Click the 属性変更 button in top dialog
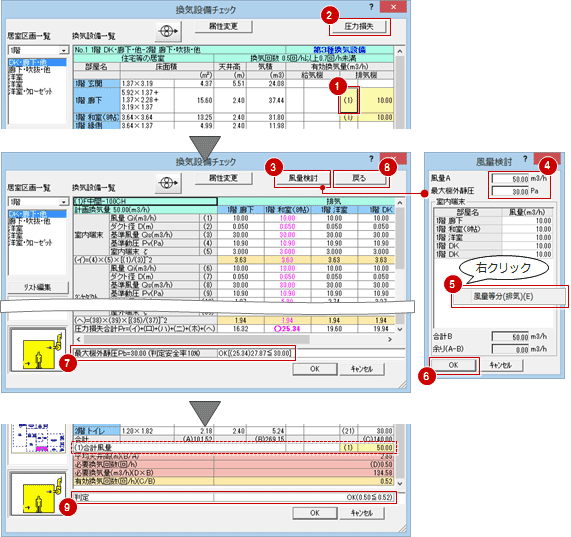Image resolution: width=571 pixels, height=537 pixels. pyautogui.click(x=223, y=27)
